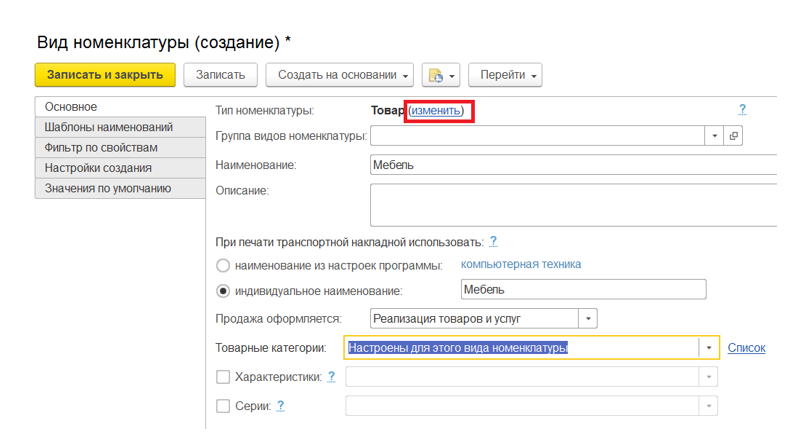Click the Записать и закрыть button
793x439 pixels.
click(x=105, y=75)
